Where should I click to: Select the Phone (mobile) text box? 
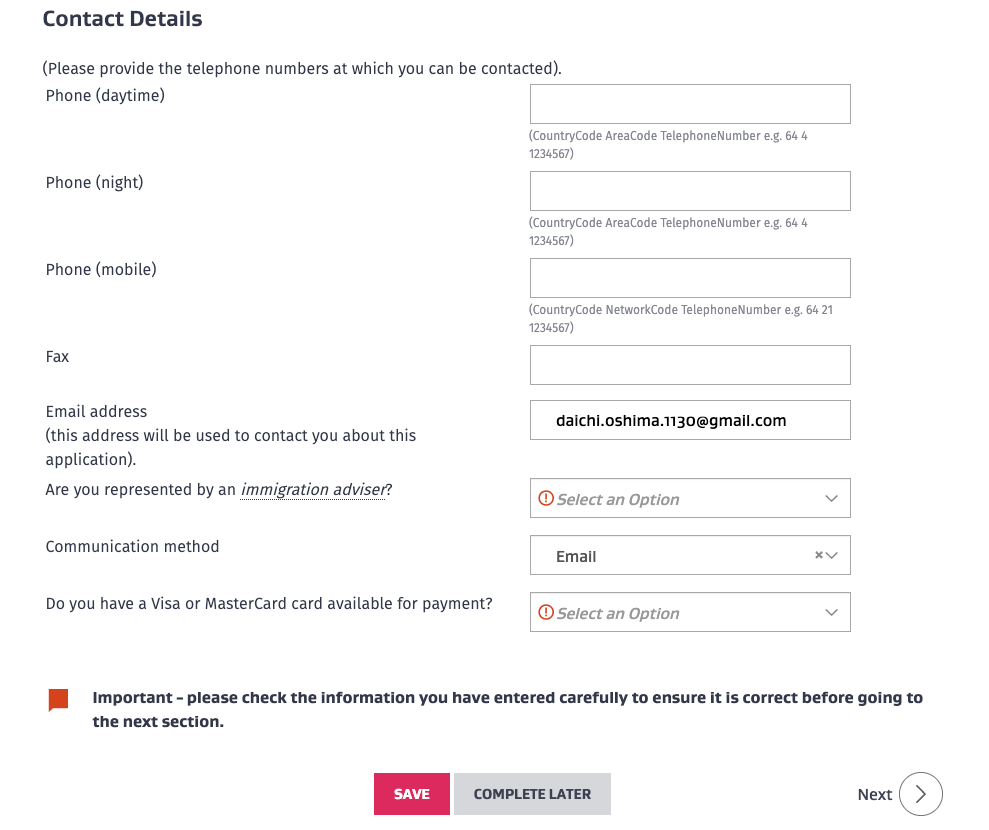pyautogui.click(x=690, y=278)
